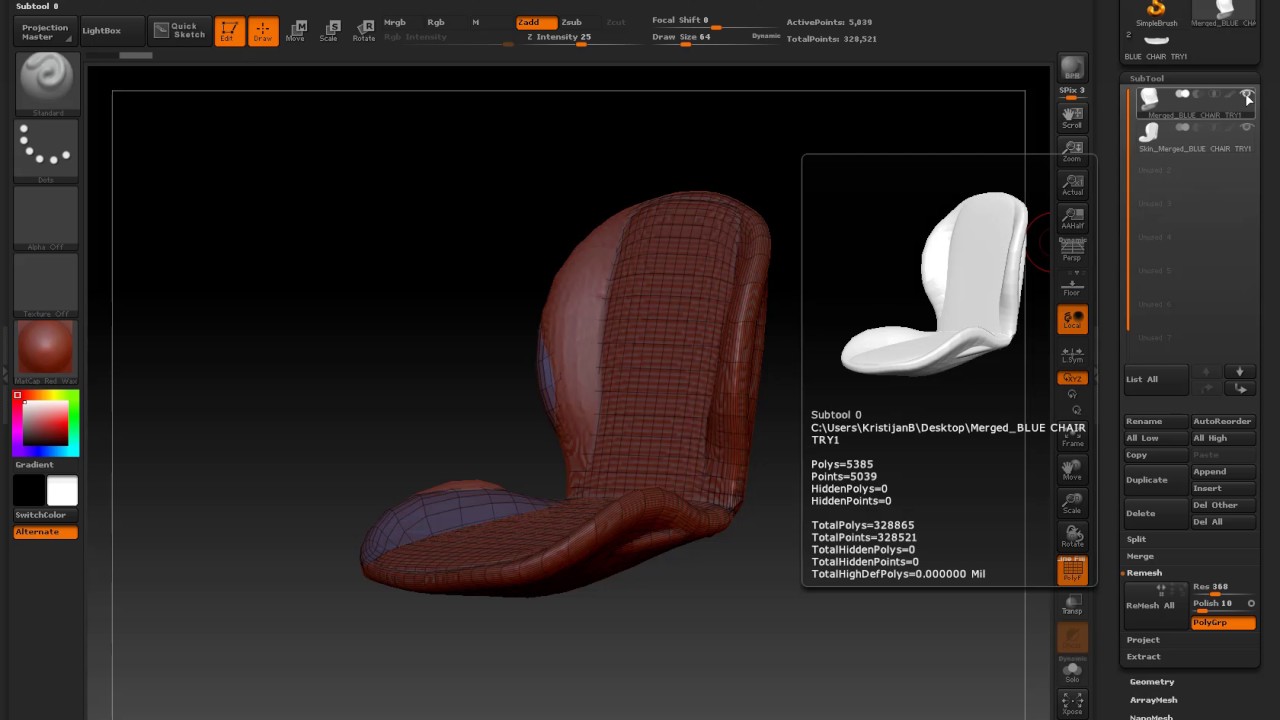
Task: Toggle XYZ rotation mode
Action: pyautogui.click(x=1072, y=378)
